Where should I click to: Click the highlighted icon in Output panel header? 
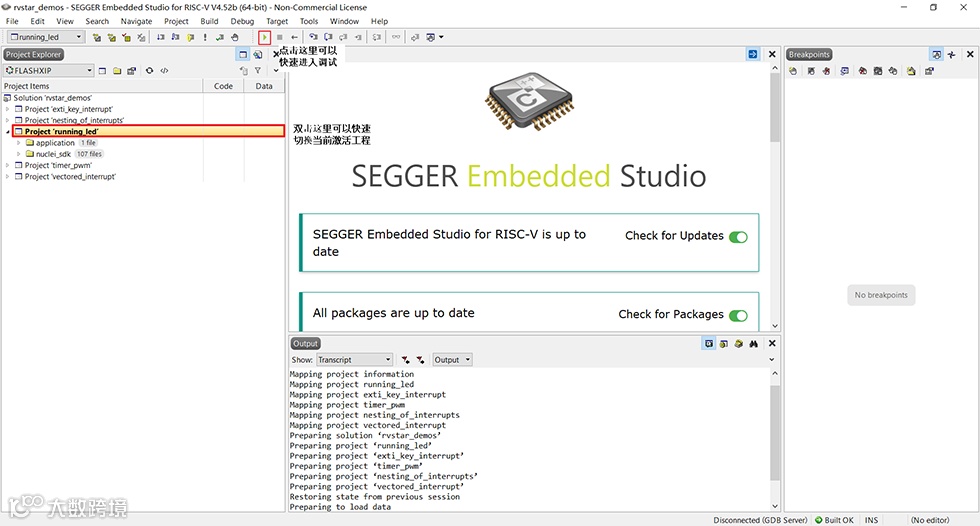(x=709, y=344)
